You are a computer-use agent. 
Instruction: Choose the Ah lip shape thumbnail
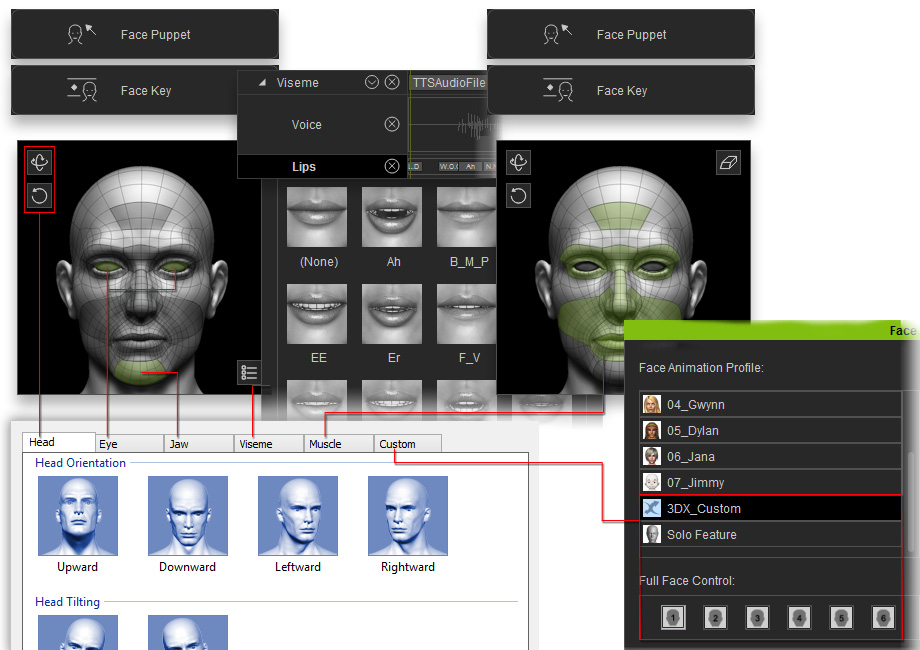(x=392, y=217)
